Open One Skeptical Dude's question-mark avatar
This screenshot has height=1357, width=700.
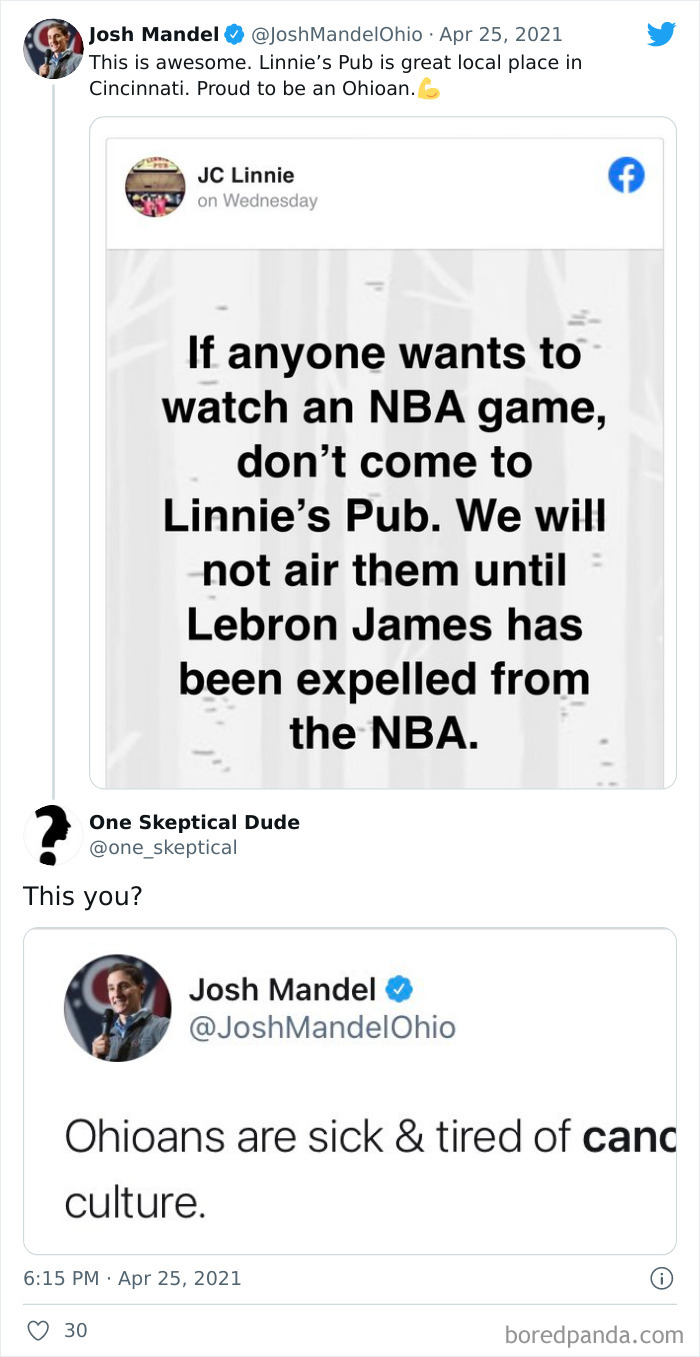pos(53,834)
